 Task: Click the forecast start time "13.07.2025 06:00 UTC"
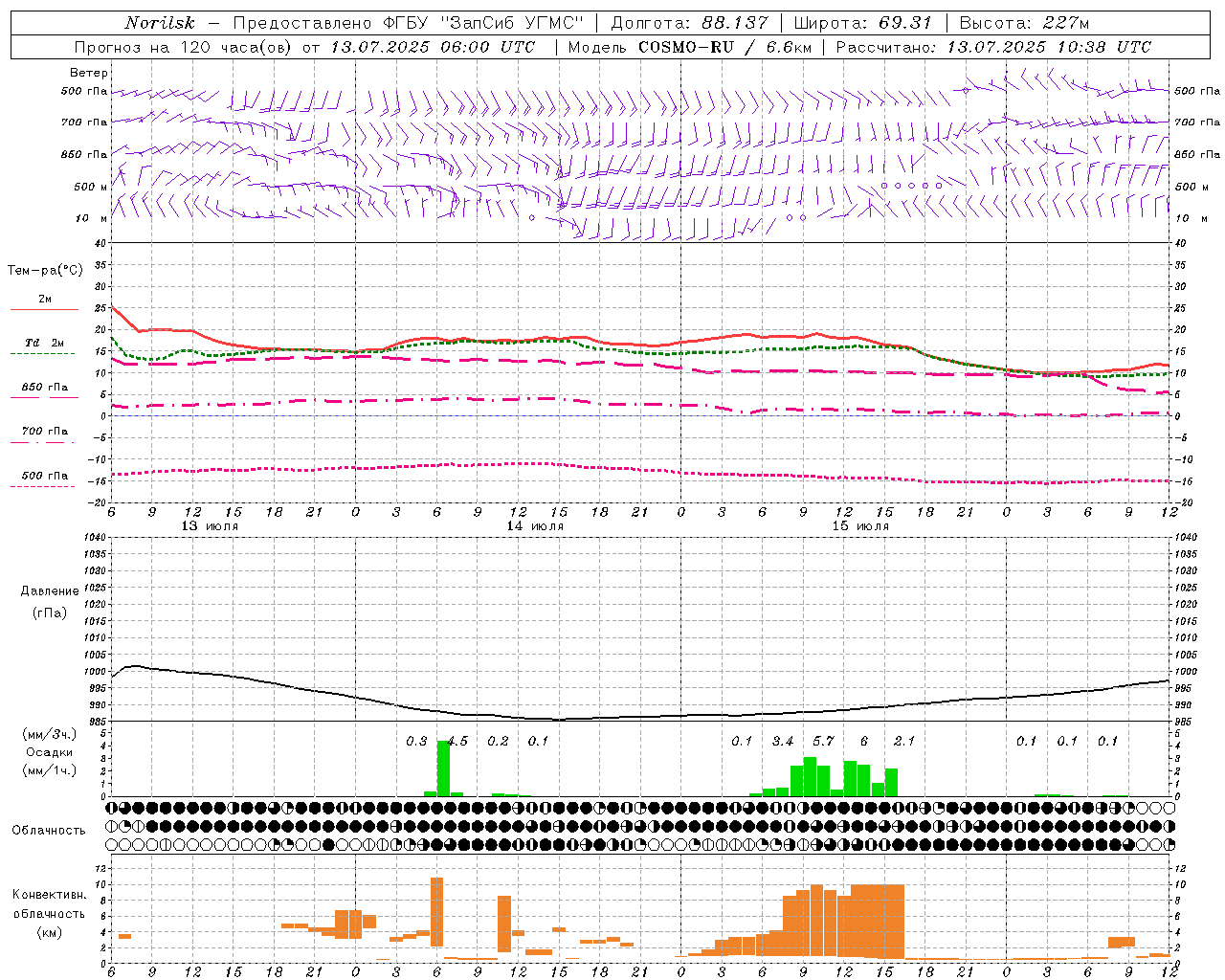click(x=433, y=47)
